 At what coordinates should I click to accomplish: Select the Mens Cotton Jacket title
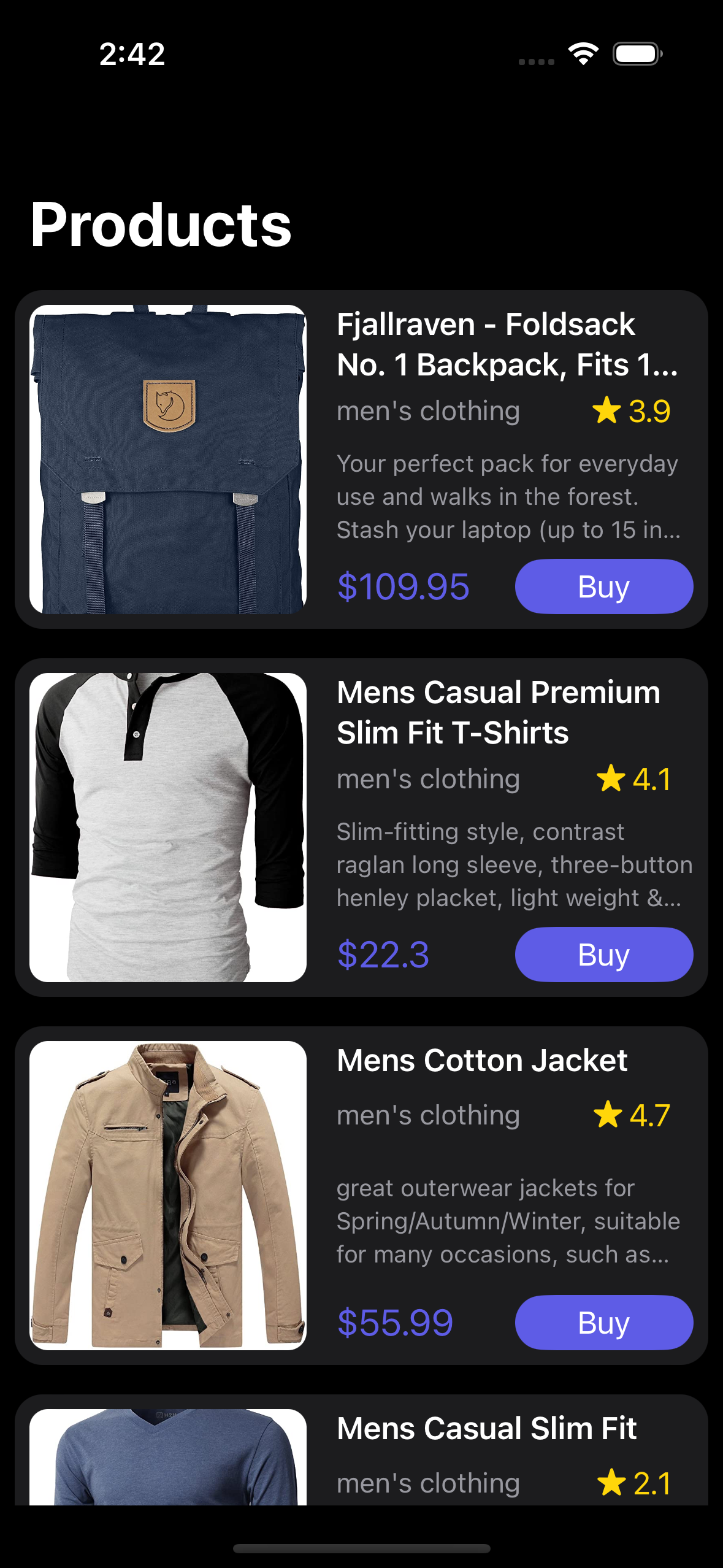482,1061
